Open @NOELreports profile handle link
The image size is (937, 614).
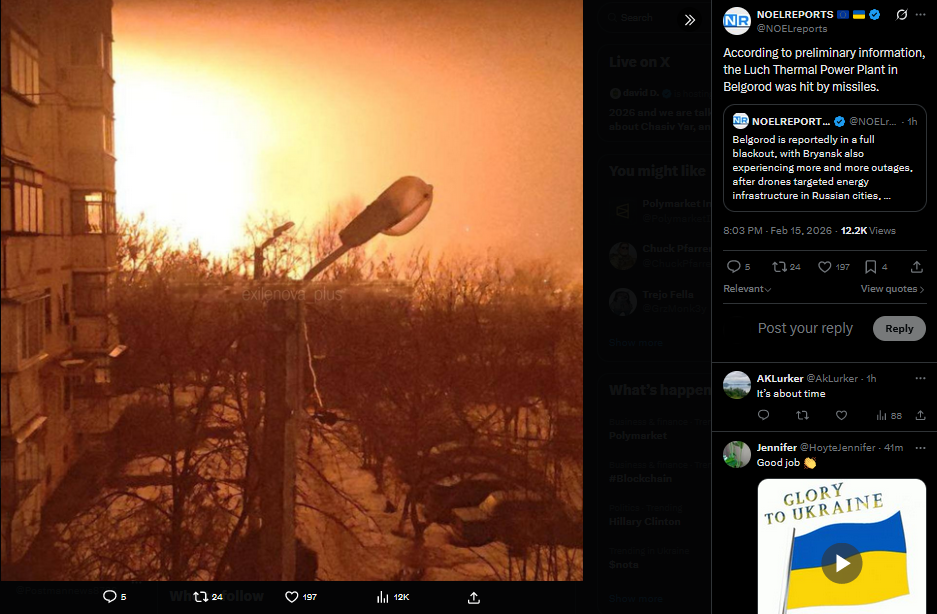click(x=792, y=29)
